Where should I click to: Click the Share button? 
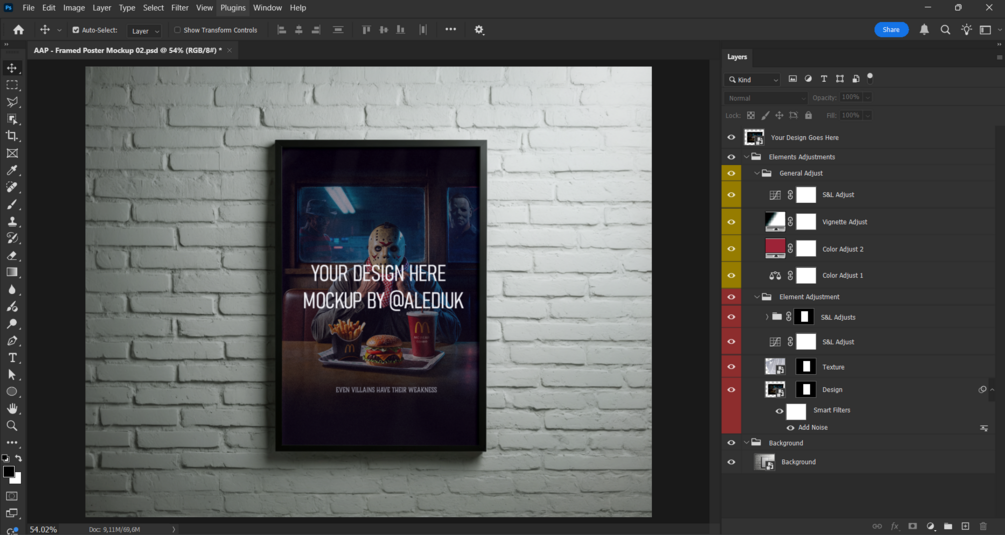pyautogui.click(x=891, y=29)
